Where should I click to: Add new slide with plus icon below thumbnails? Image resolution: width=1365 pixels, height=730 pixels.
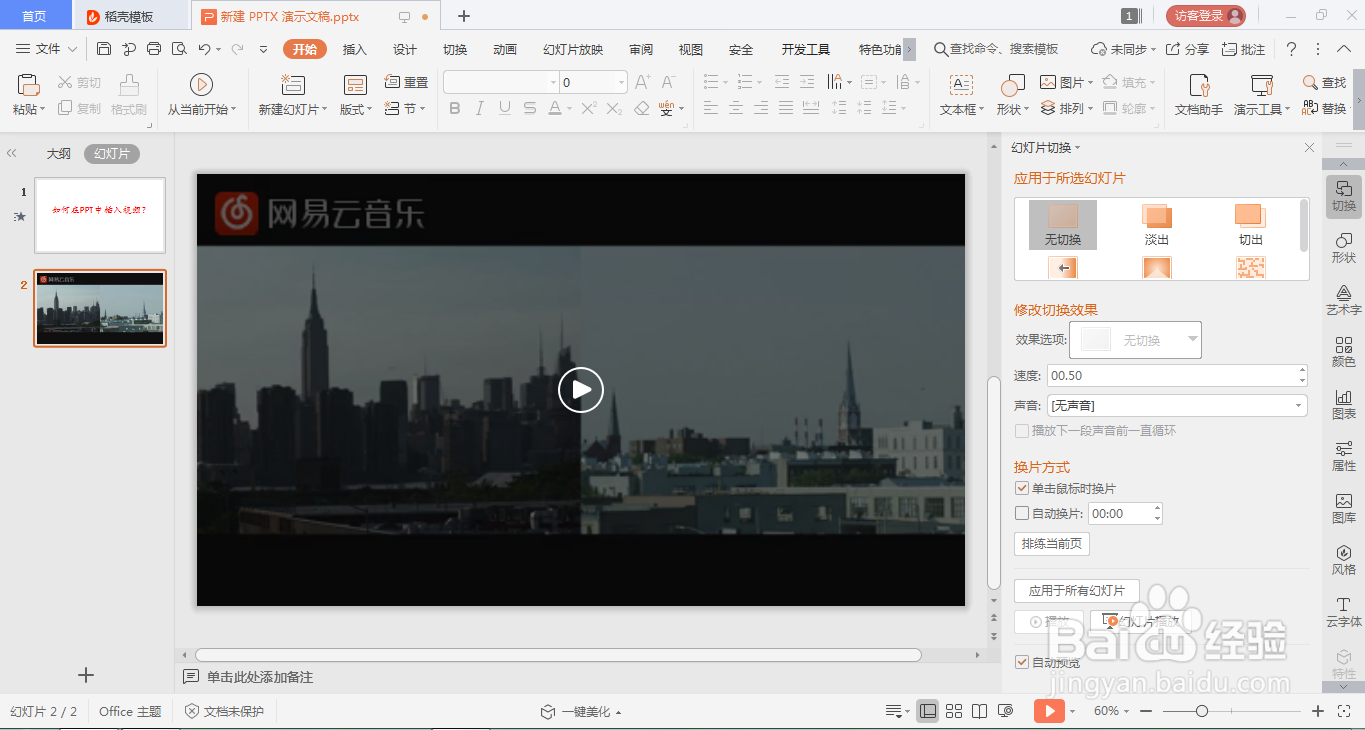coord(86,675)
